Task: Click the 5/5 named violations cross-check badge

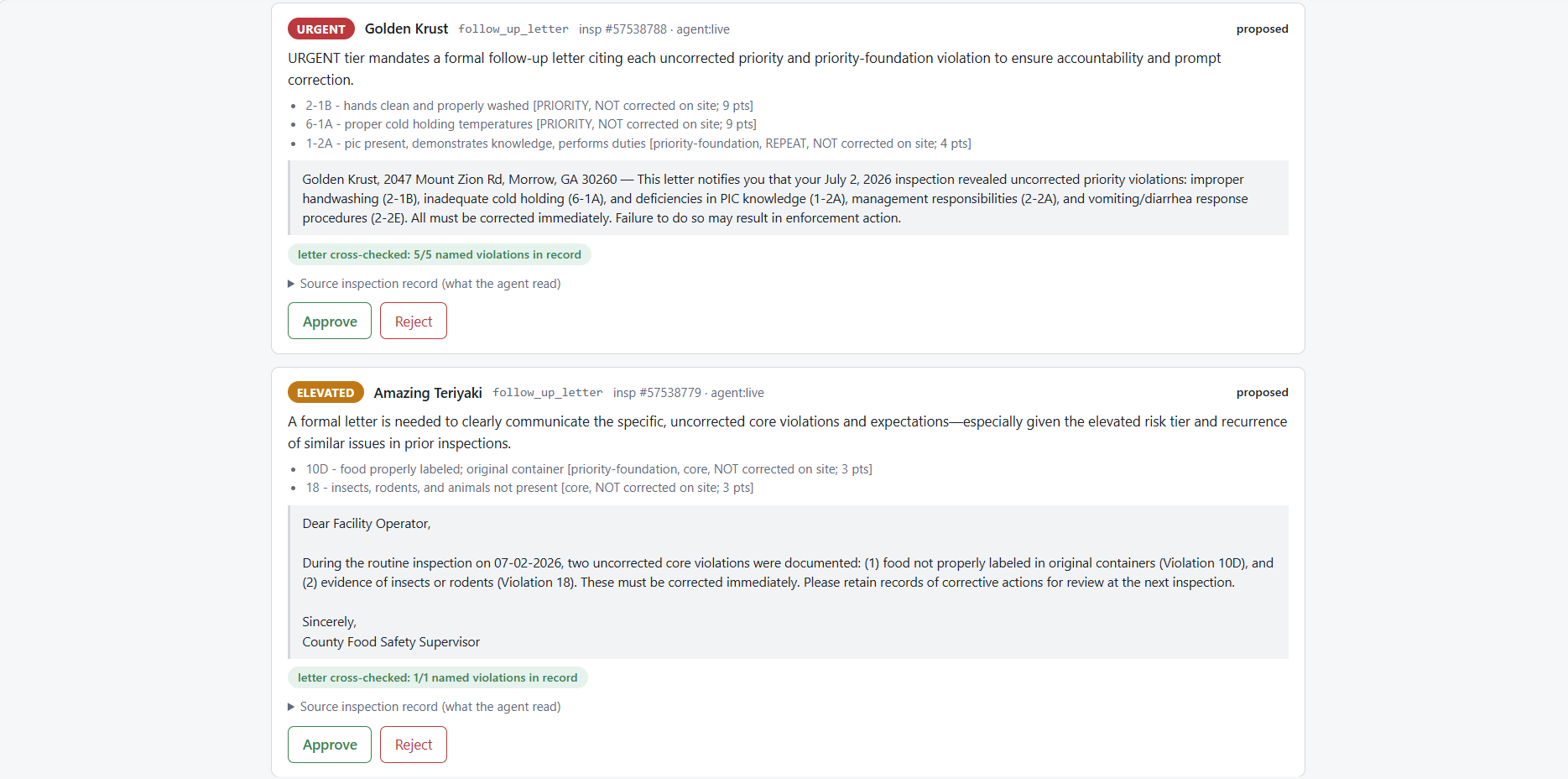Action: point(439,254)
